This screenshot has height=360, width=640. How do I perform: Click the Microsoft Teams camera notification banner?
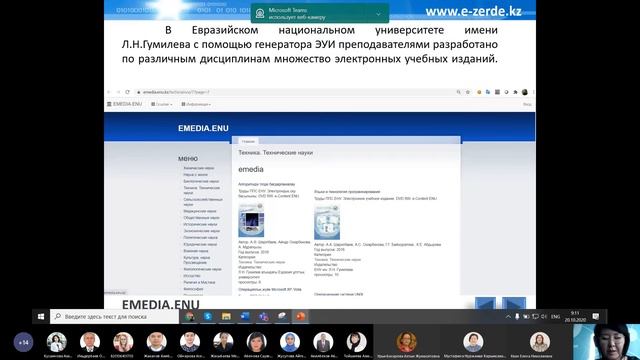click(320, 13)
